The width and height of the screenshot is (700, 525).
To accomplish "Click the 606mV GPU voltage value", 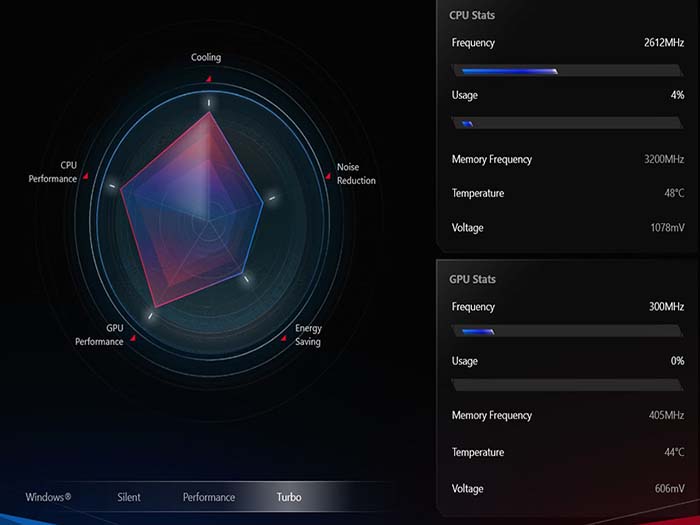I will click(670, 488).
